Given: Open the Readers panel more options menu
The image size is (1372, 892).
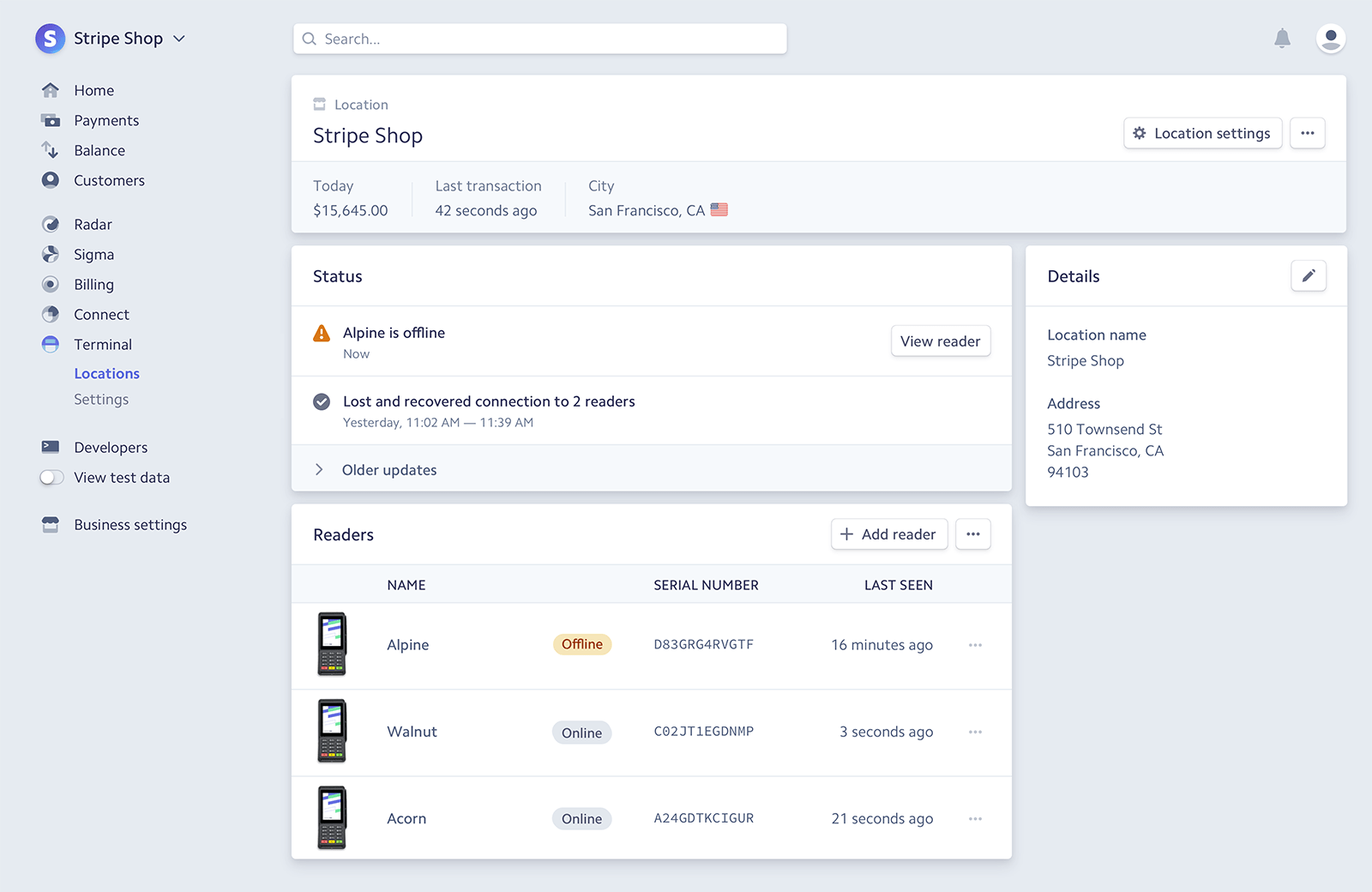Looking at the screenshot, I should [x=972, y=534].
